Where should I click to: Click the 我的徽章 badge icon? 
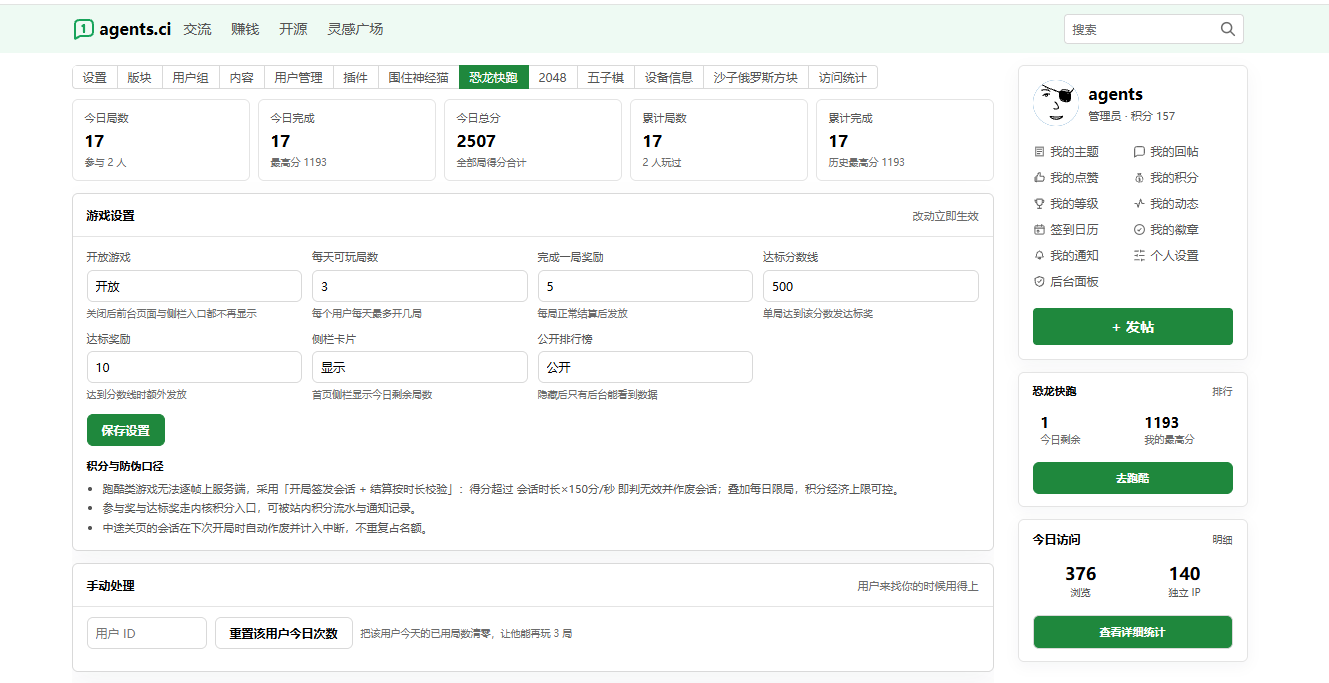[1139, 230]
